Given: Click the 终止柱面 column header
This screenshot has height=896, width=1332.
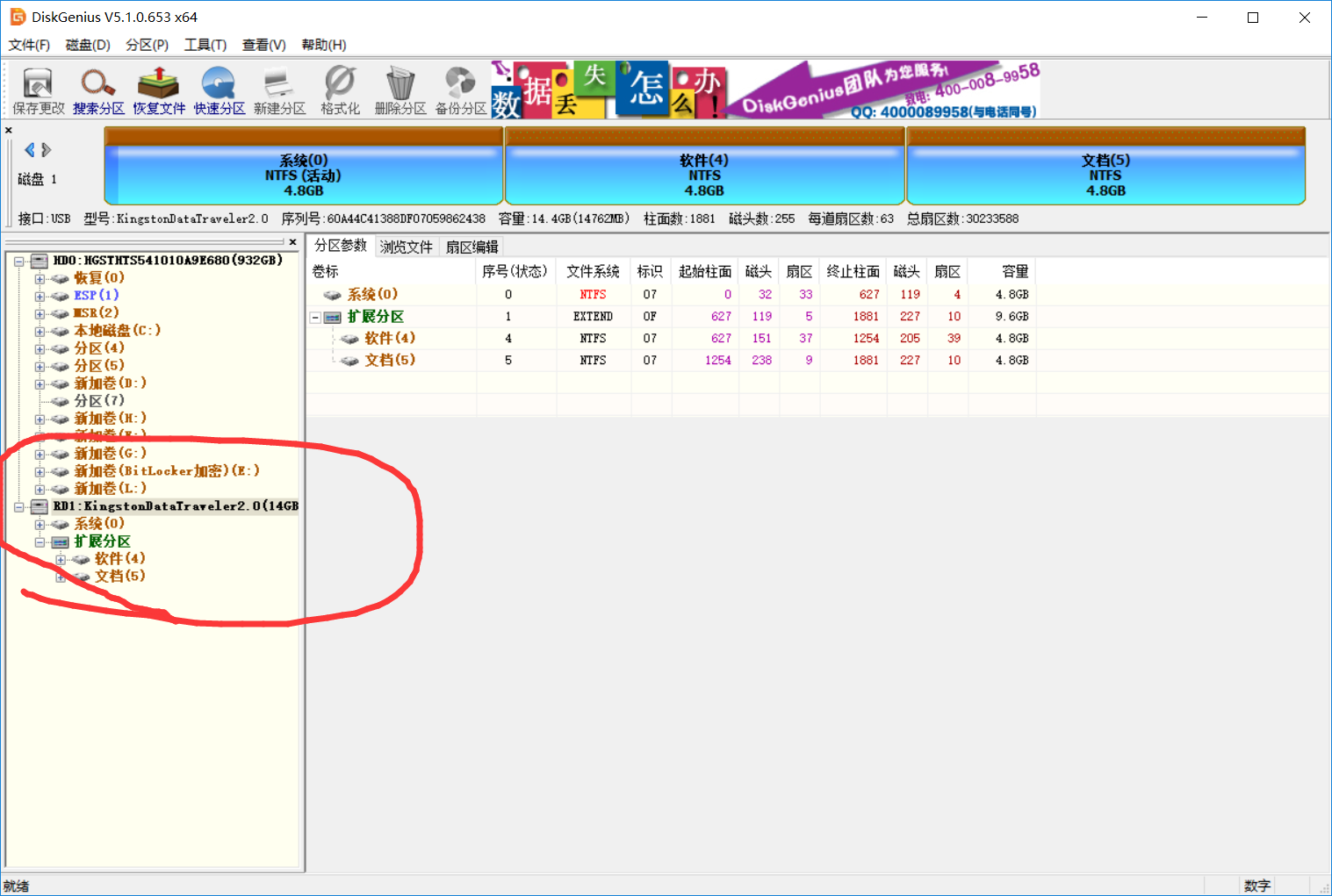Looking at the screenshot, I should (853, 272).
